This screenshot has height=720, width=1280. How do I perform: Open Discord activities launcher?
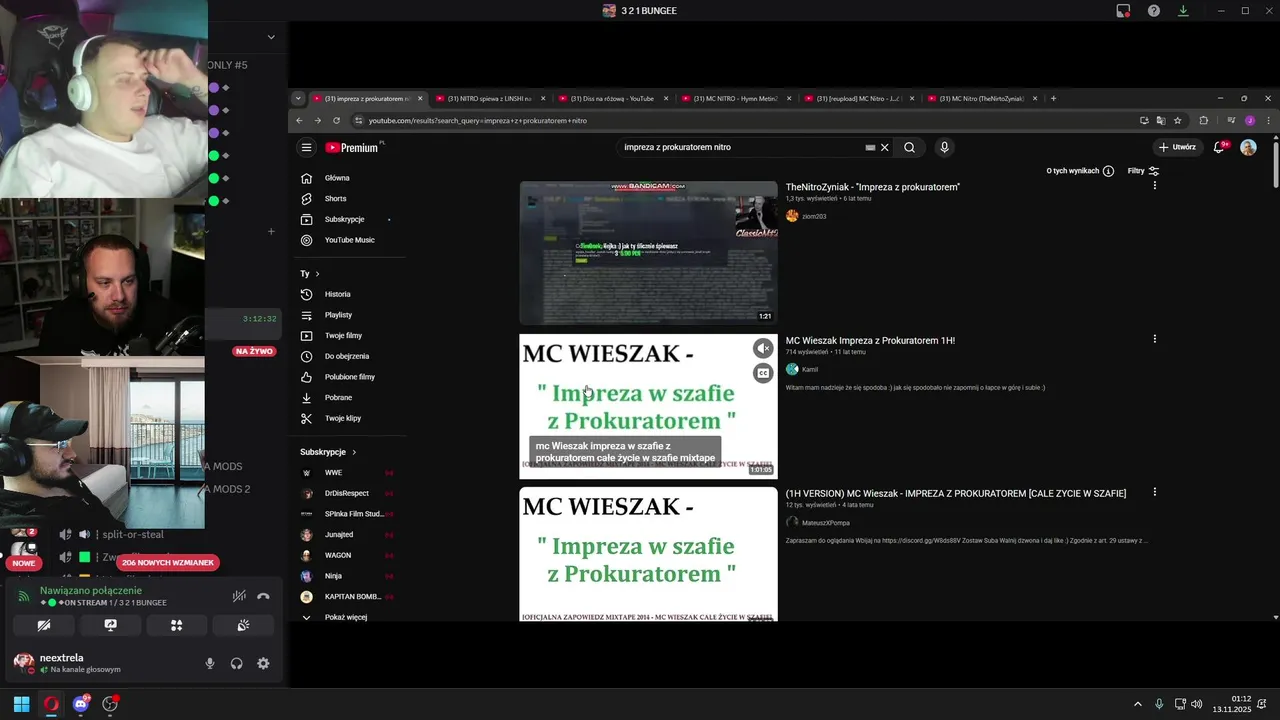tap(177, 625)
